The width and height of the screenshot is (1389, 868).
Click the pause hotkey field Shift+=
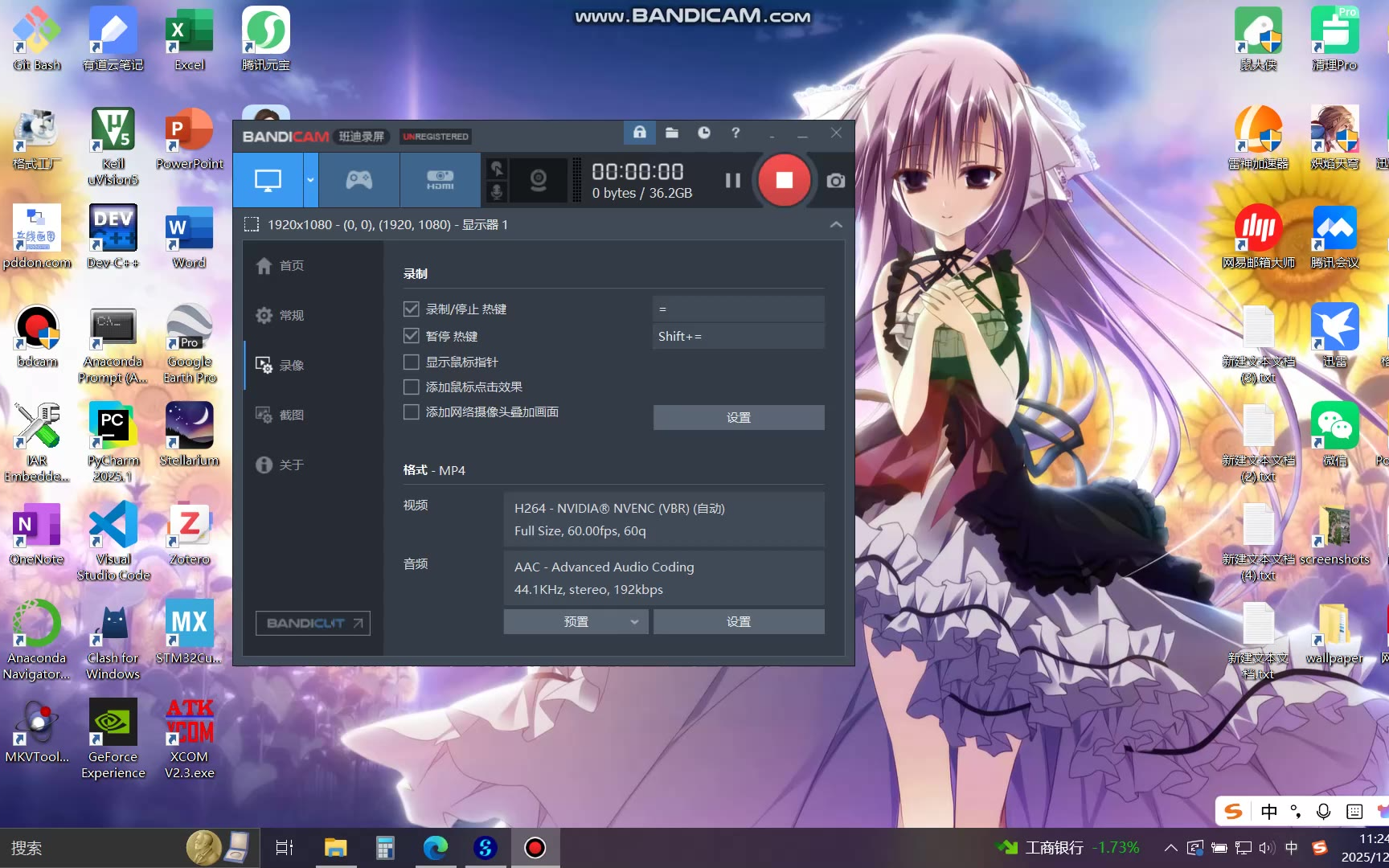pos(738,336)
